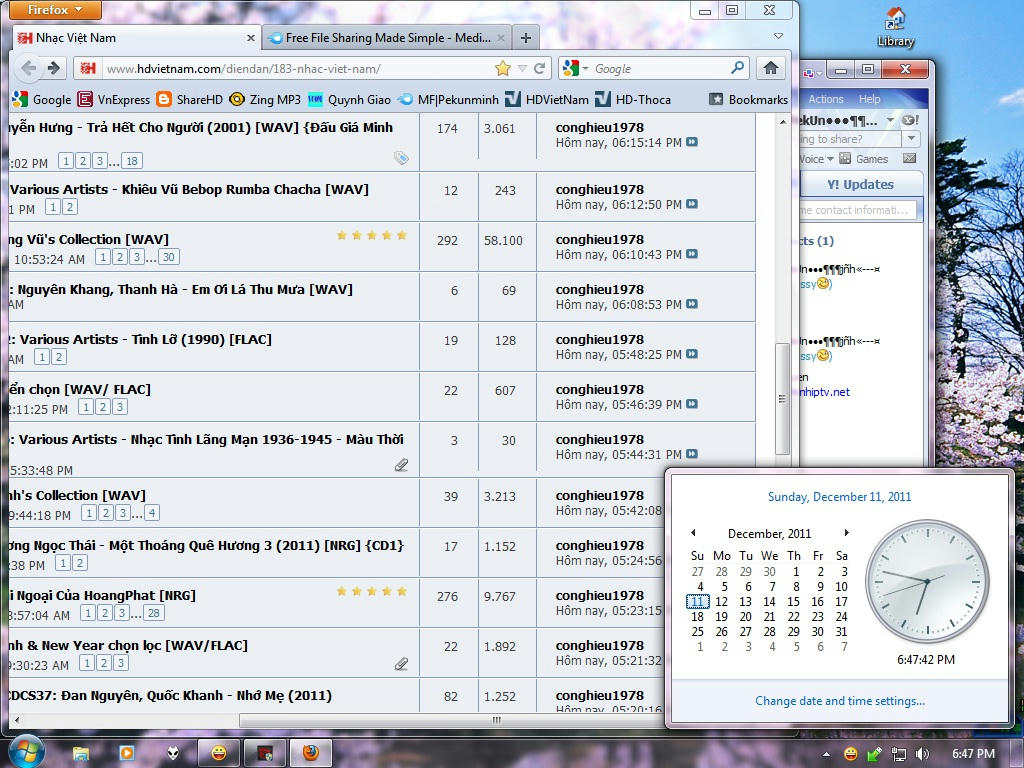Open the URL history dropdown arrow

pos(522,68)
